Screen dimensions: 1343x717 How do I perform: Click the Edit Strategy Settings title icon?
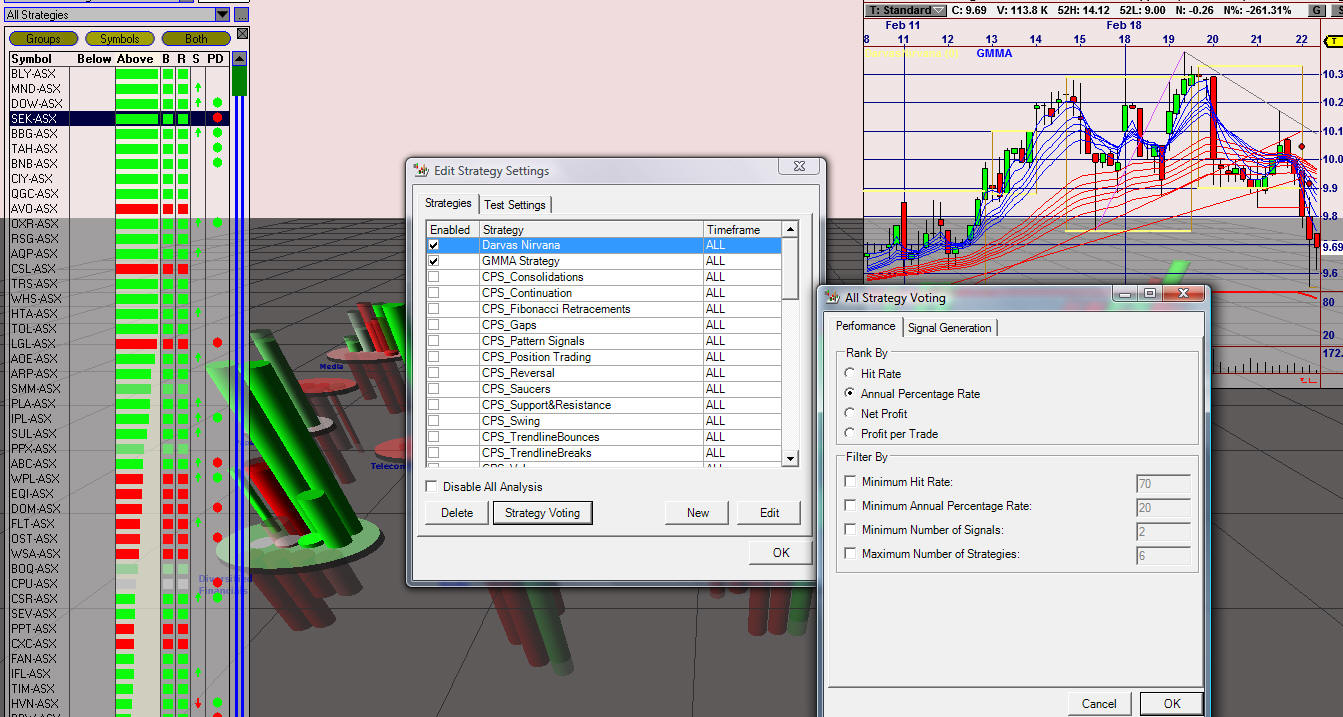(421, 170)
